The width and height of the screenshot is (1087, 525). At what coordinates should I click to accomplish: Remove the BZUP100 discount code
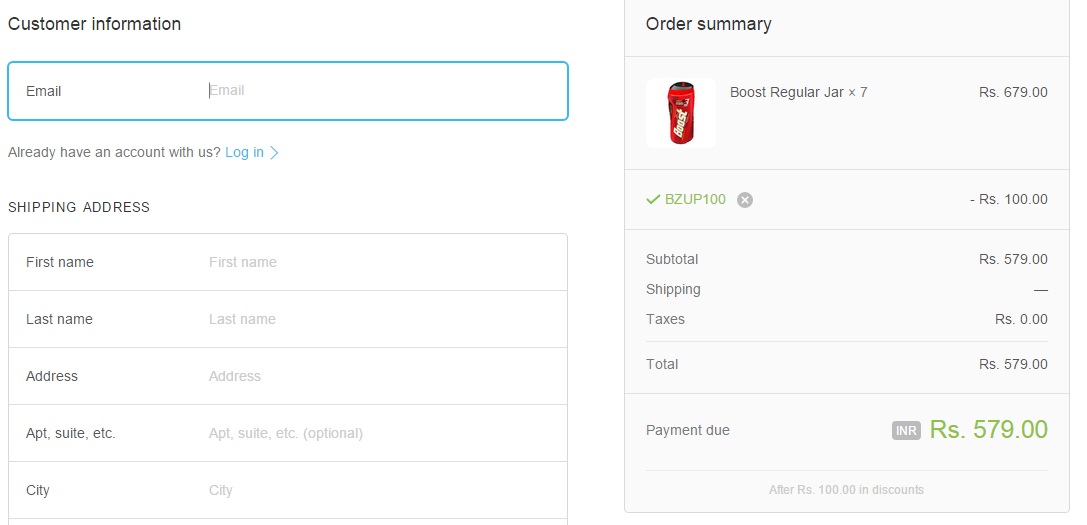pyautogui.click(x=745, y=200)
